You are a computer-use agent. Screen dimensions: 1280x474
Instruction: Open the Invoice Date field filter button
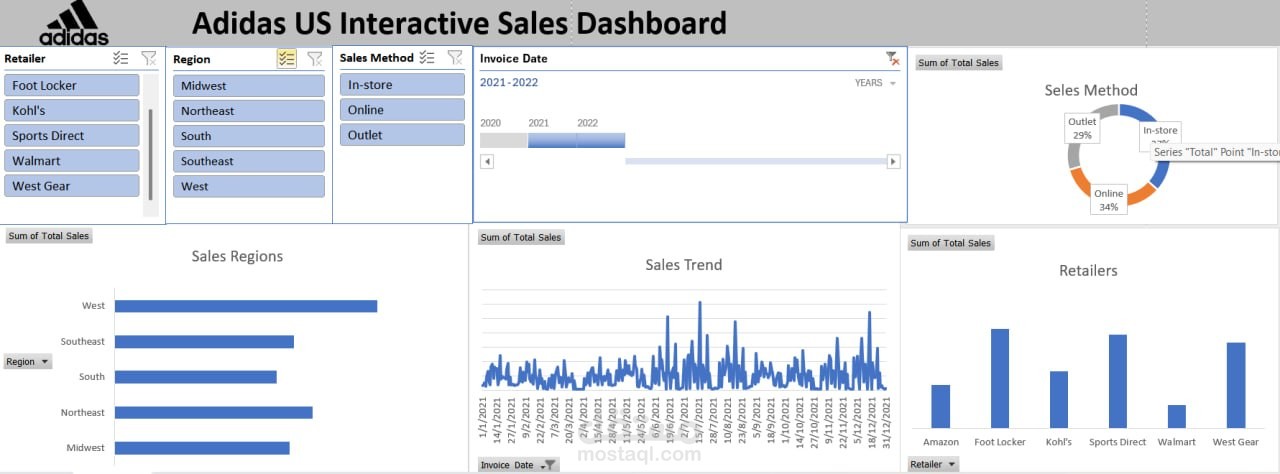click(x=518, y=465)
